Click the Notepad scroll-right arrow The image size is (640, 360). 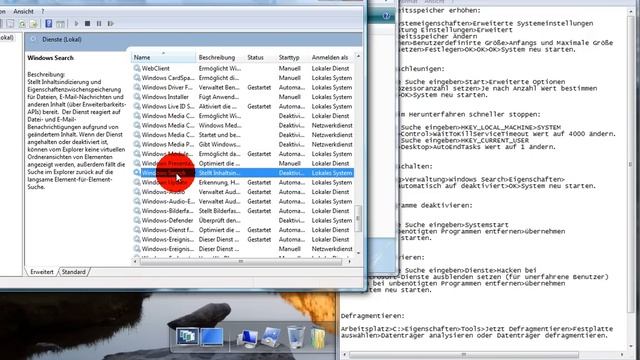pyautogui.click(x=622, y=355)
